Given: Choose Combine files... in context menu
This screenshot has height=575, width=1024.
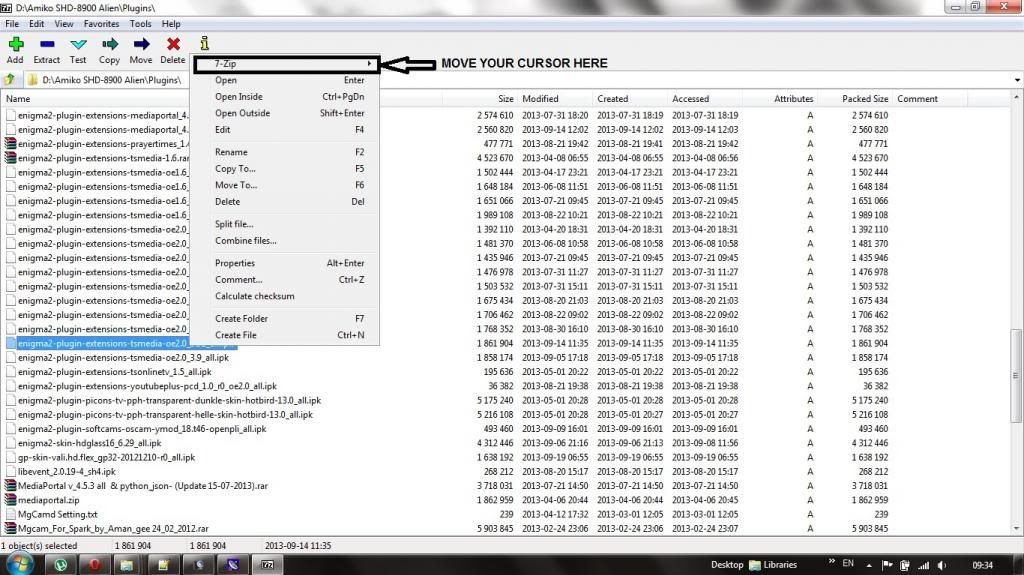Looking at the screenshot, I should tap(285, 240).
